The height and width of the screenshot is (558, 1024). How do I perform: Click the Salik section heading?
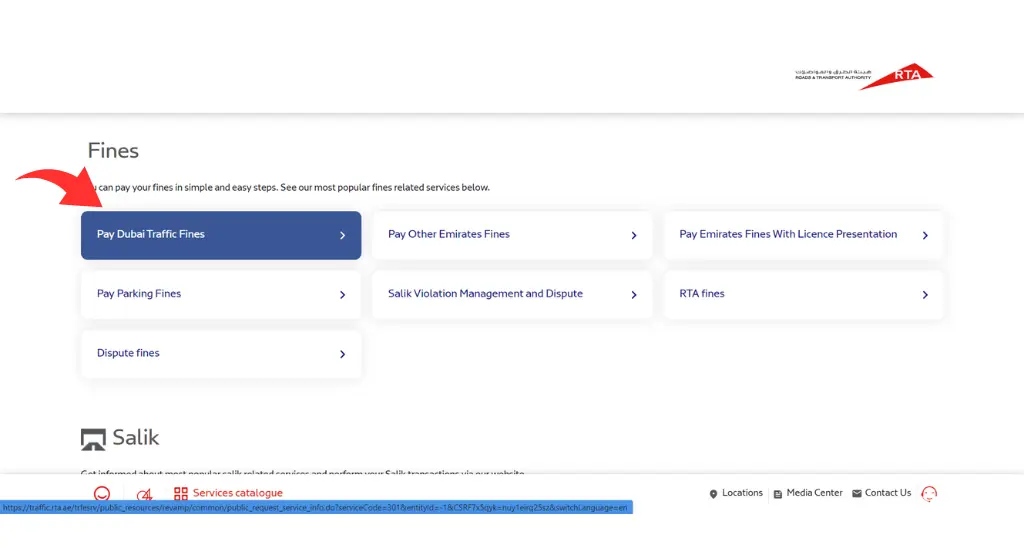click(x=135, y=438)
